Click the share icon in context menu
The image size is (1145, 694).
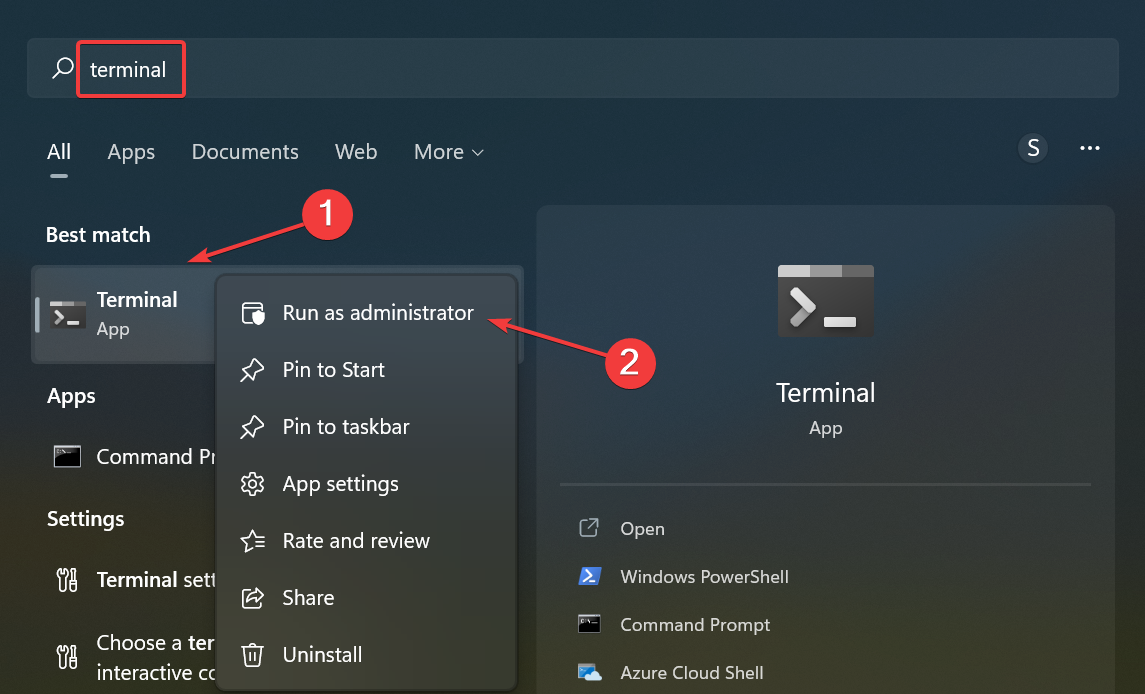point(253,598)
